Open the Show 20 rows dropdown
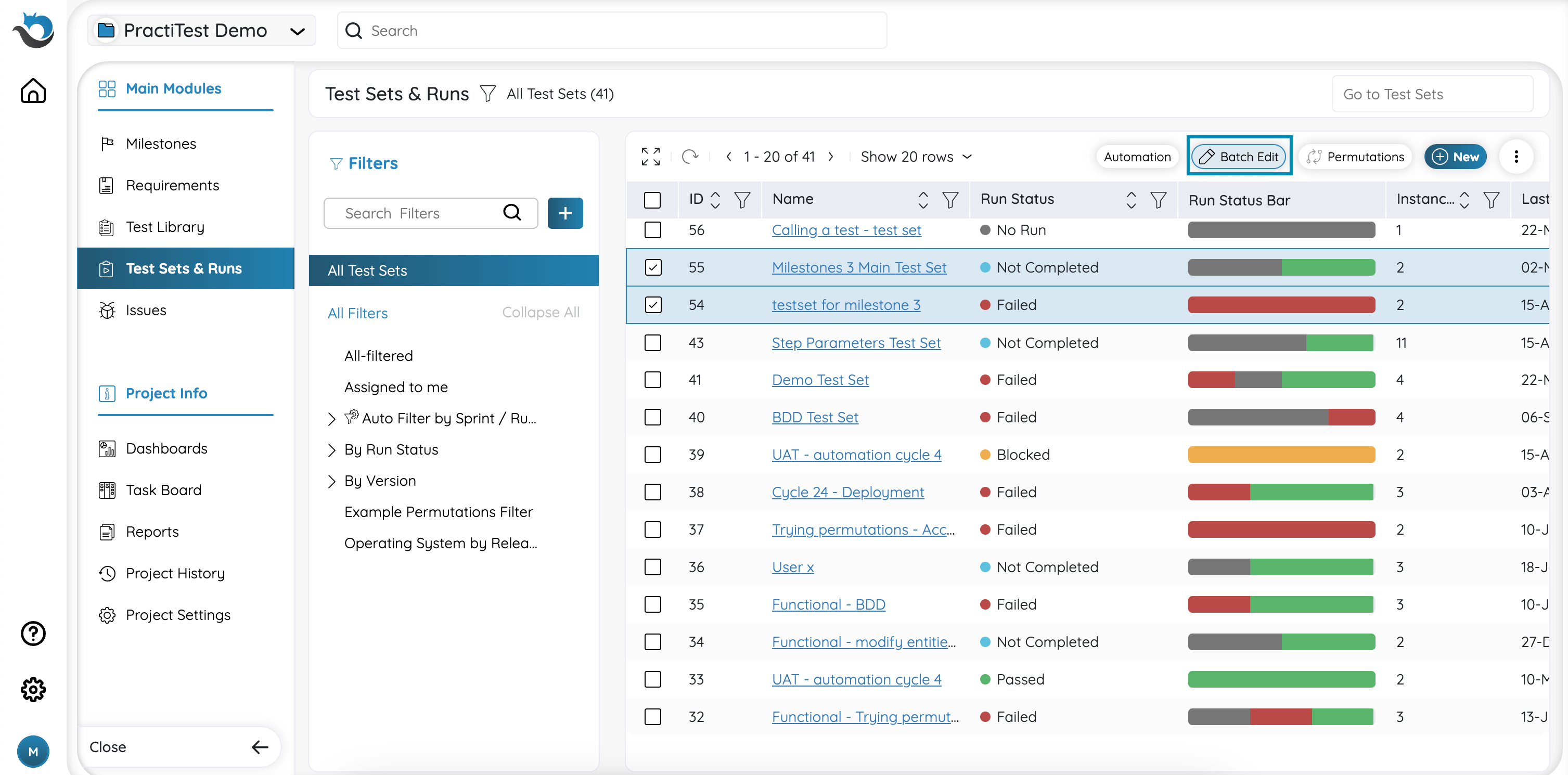The width and height of the screenshot is (1568, 775). point(916,157)
